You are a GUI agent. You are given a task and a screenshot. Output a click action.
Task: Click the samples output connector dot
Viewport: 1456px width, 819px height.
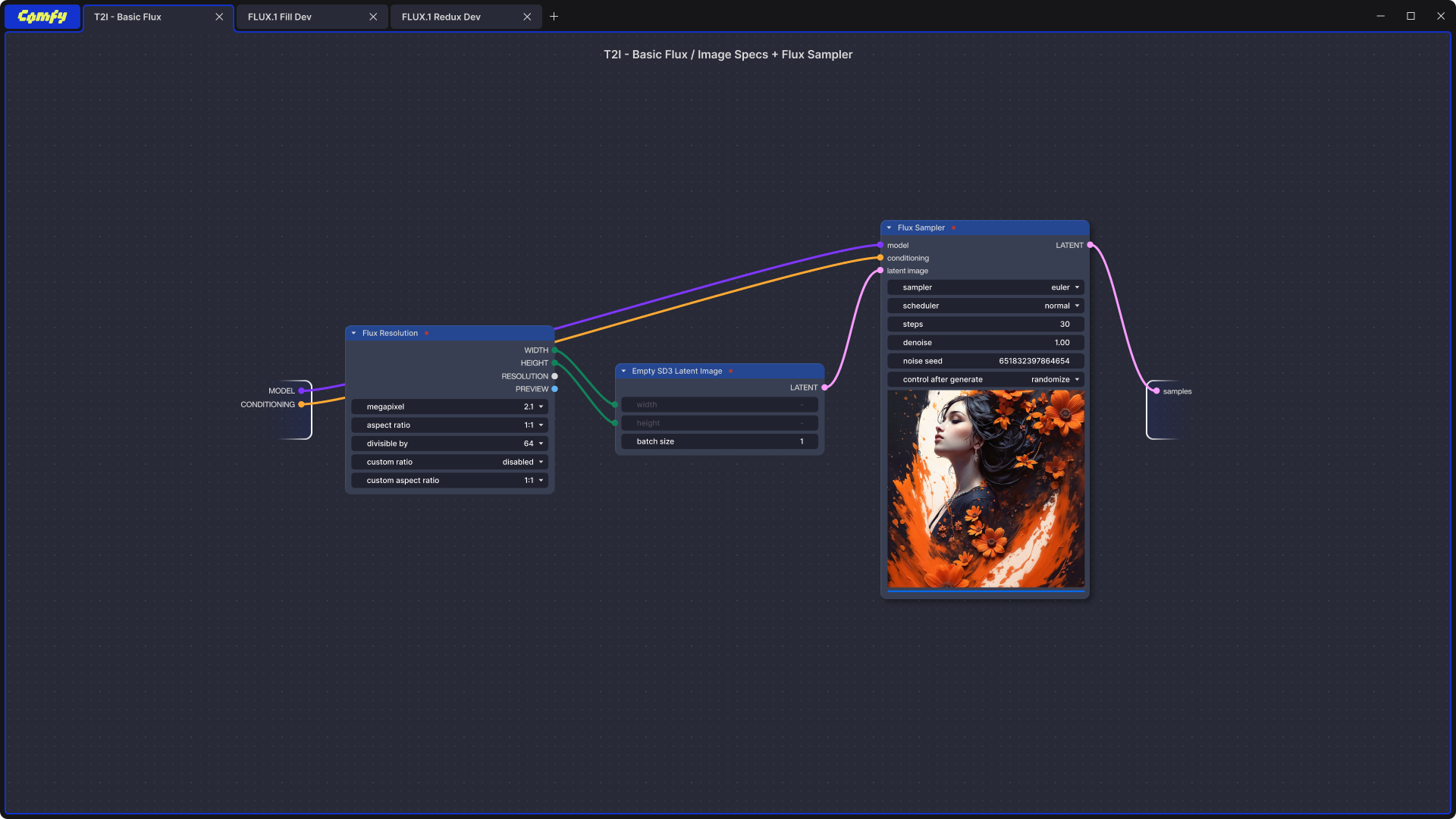(x=1156, y=391)
